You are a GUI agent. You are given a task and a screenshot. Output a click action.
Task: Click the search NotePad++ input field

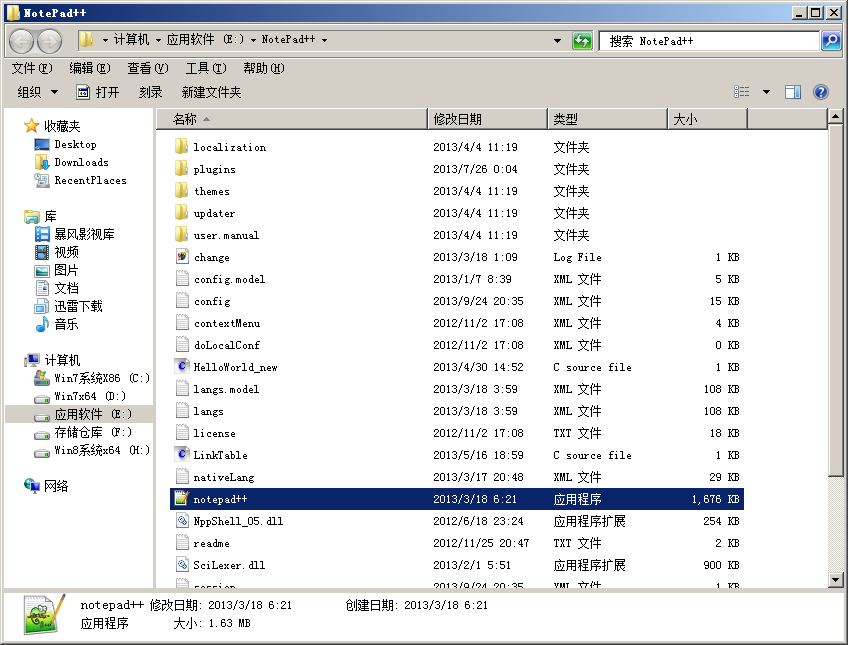click(710, 41)
